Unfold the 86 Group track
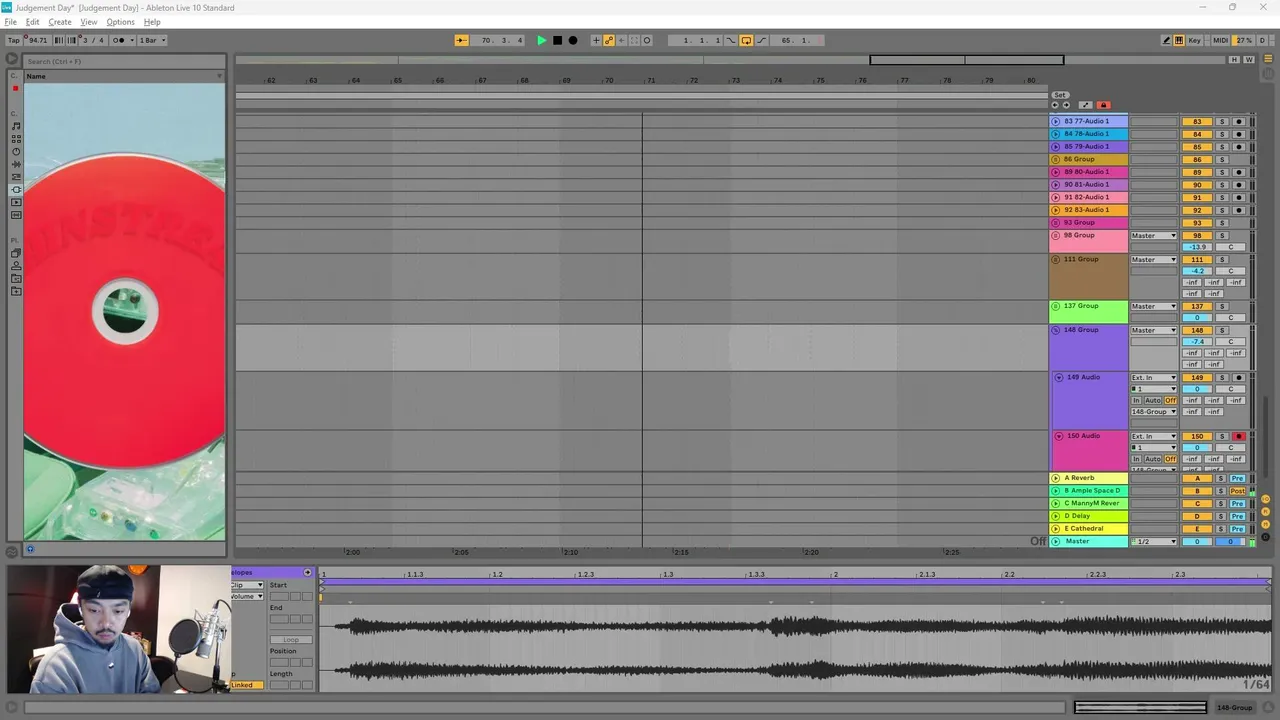The height and width of the screenshot is (720, 1280). pos(1056,160)
